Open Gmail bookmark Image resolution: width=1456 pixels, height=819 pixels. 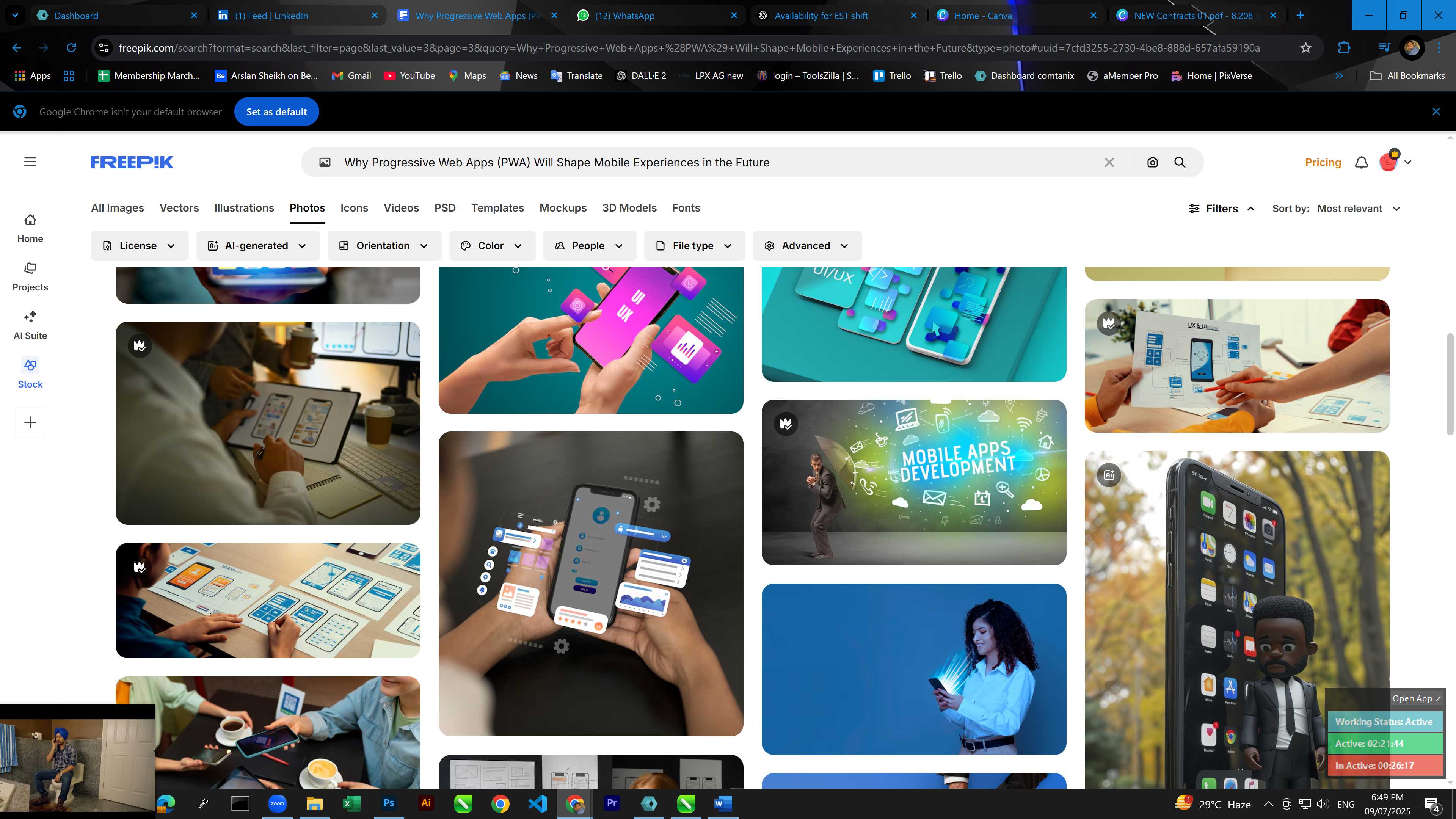(x=351, y=76)
